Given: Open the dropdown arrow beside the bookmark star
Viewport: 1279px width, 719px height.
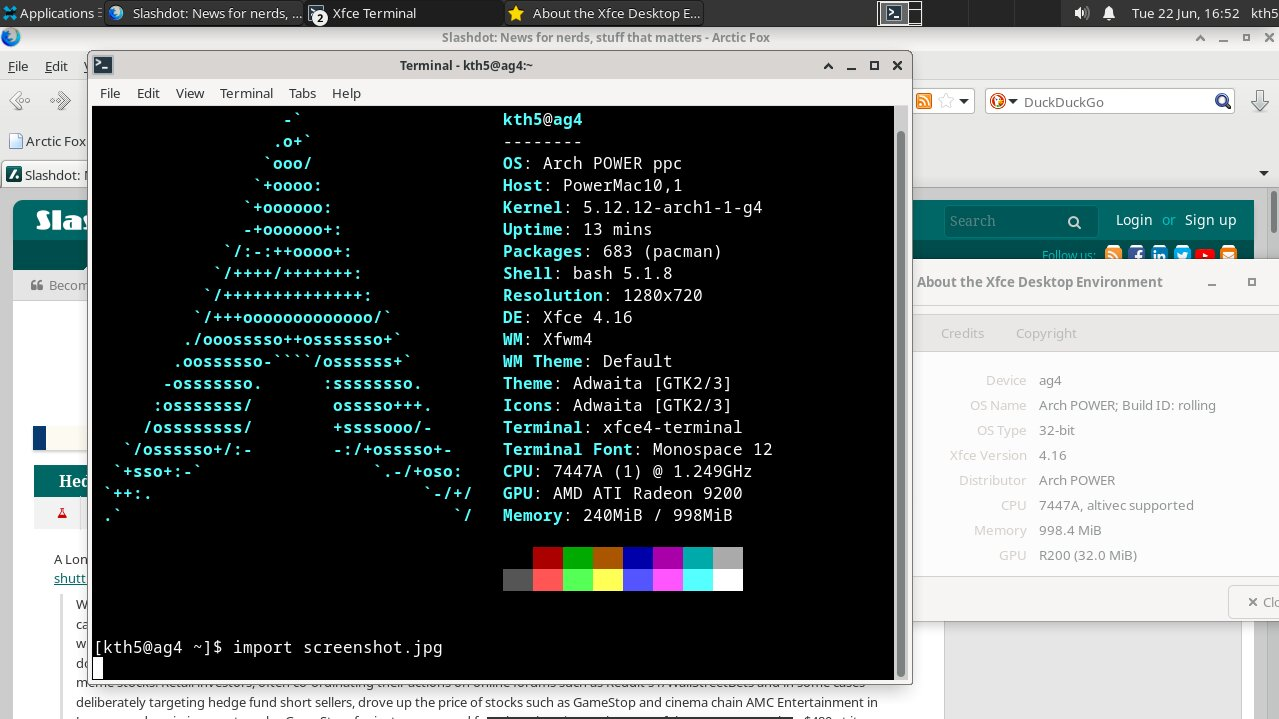Looking at the screenshot, I should 965,101.
